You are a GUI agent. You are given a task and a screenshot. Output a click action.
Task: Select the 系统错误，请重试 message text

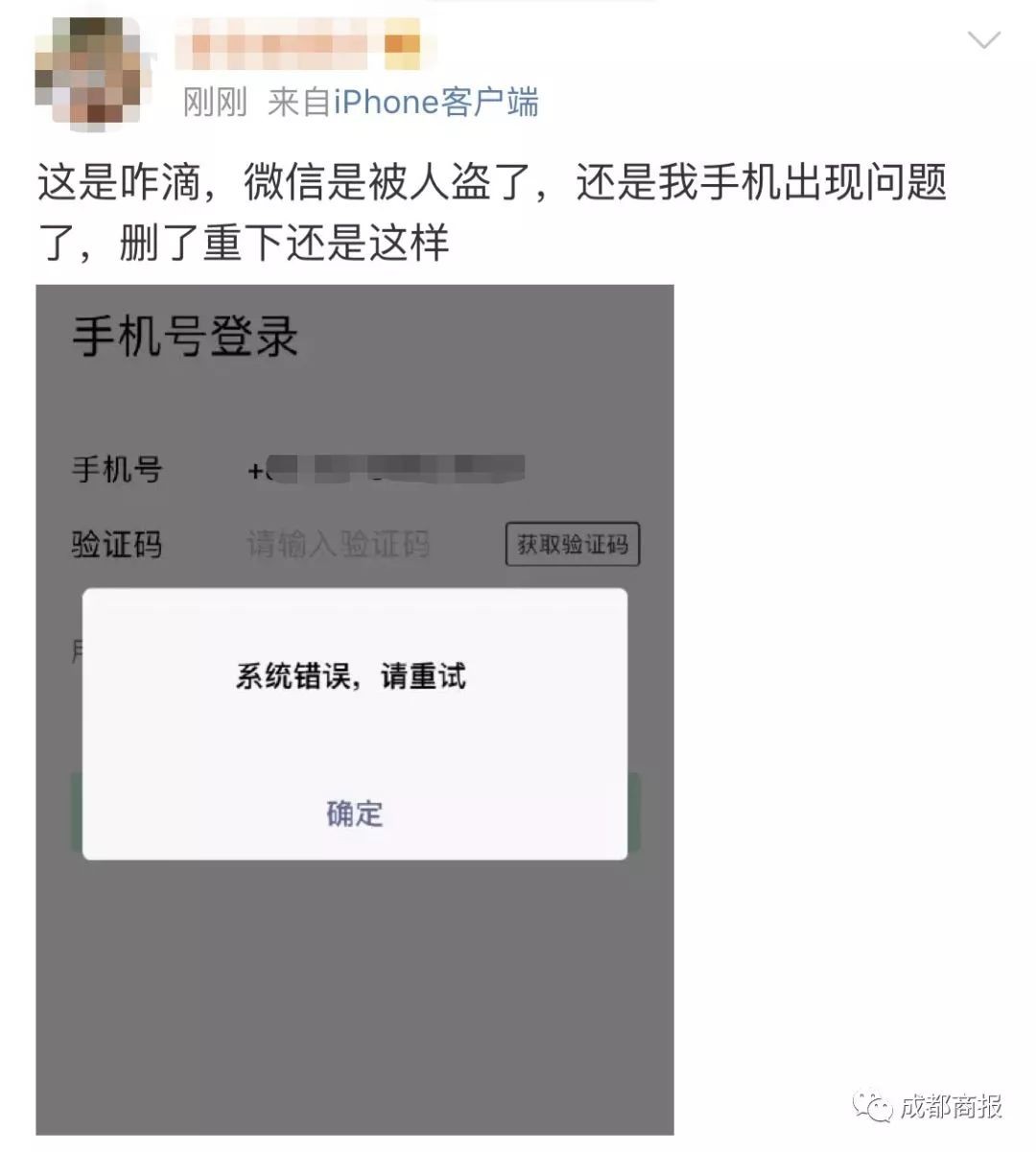(x=351, y=676)
